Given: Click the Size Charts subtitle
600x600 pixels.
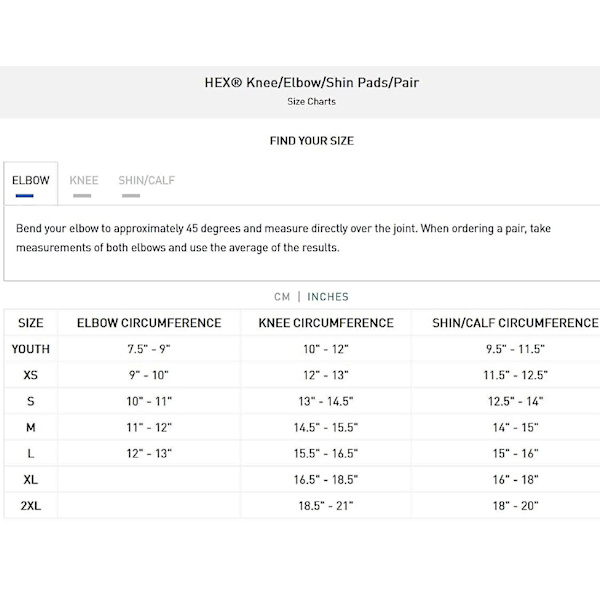Looking at the screenshot, I should 311,101.
